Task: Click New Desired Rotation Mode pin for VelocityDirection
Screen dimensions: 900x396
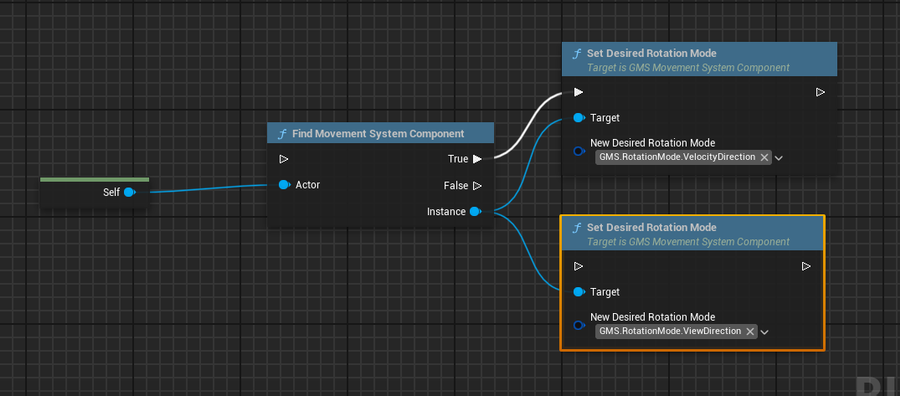Action: pyautogui.click(x=579, y=151)
